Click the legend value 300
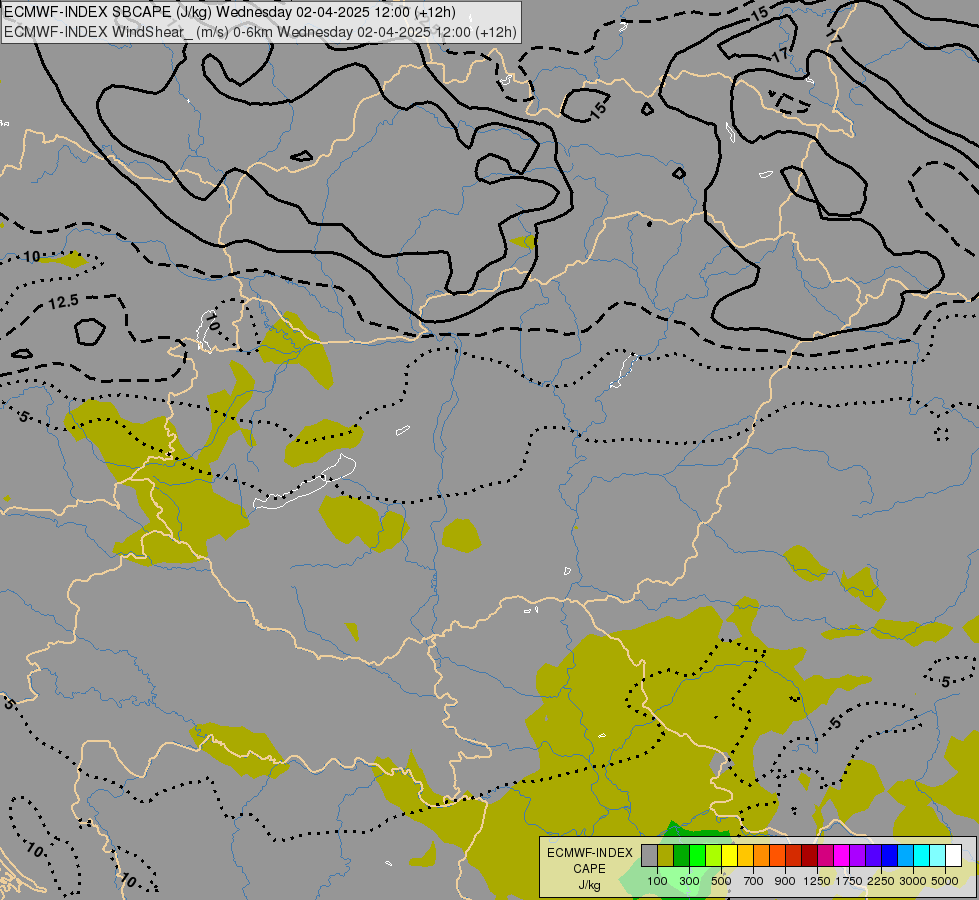The height and width of the screenshot is (900, 979). coord(689,881)
